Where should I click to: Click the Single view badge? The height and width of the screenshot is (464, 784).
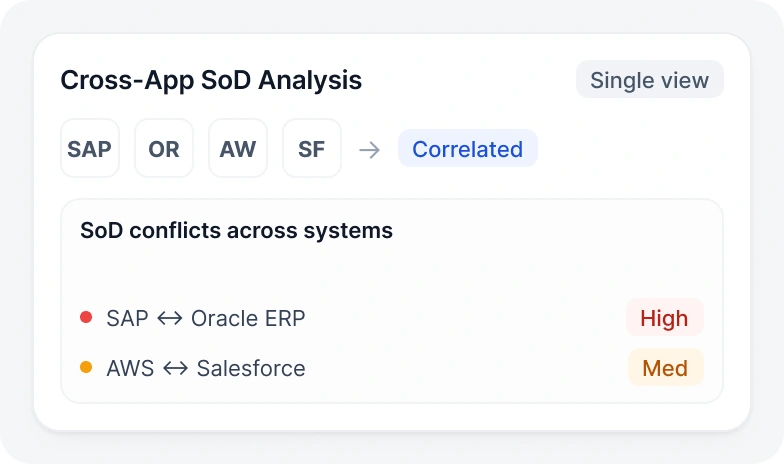point(650,80)
